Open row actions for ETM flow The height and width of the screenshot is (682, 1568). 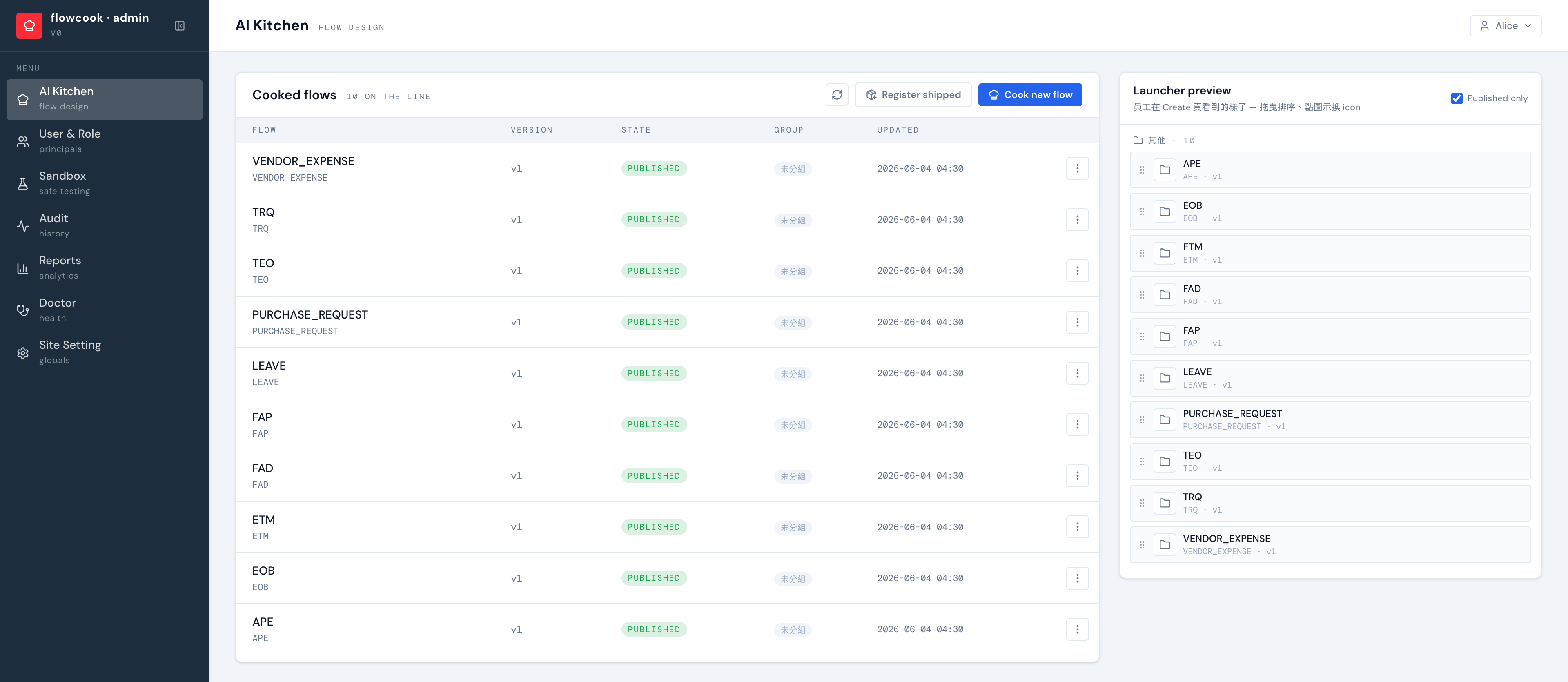pos(1078,527)
